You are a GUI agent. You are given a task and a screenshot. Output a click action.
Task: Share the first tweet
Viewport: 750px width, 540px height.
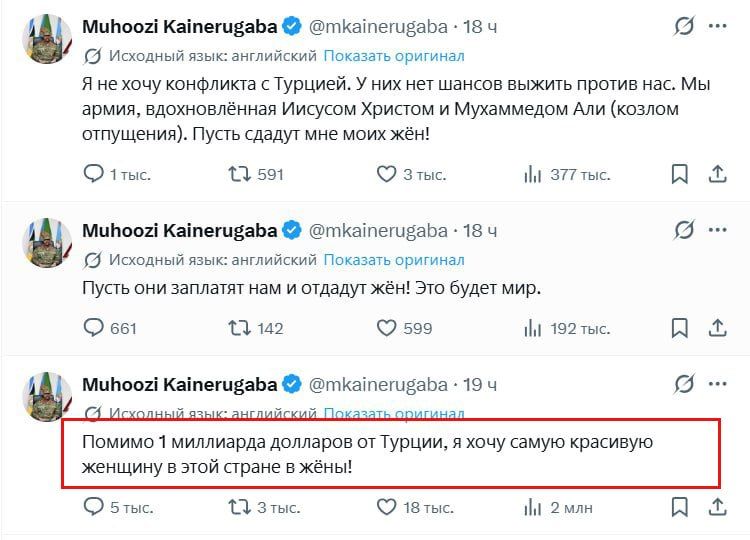(x=717, y=174)
